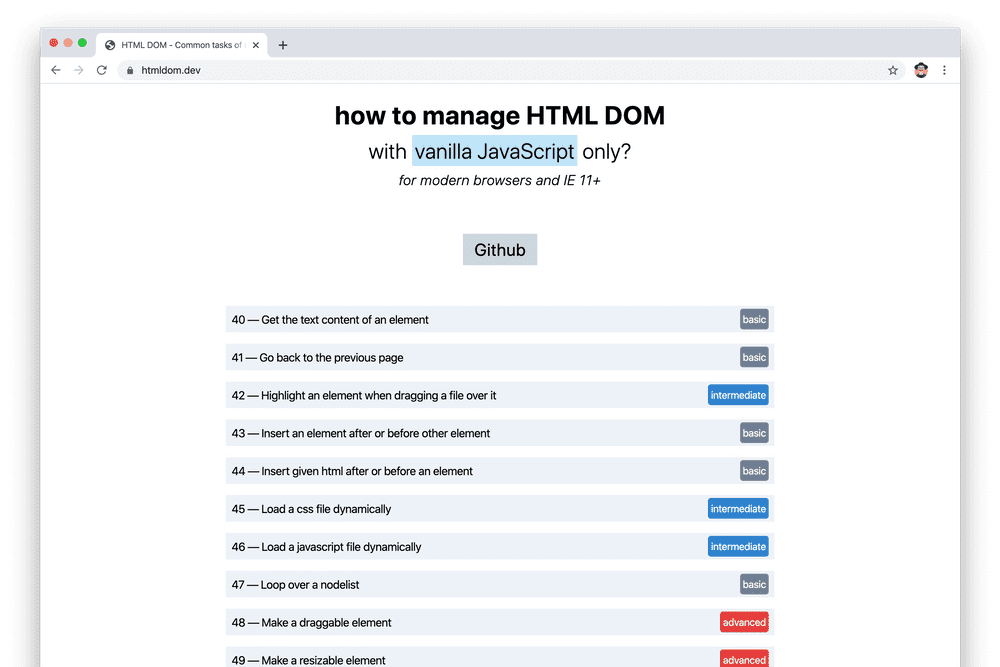The width and height of the screenshot is (1000, 667).
Task: Click the browser back arrow
Action: (56, 70)
